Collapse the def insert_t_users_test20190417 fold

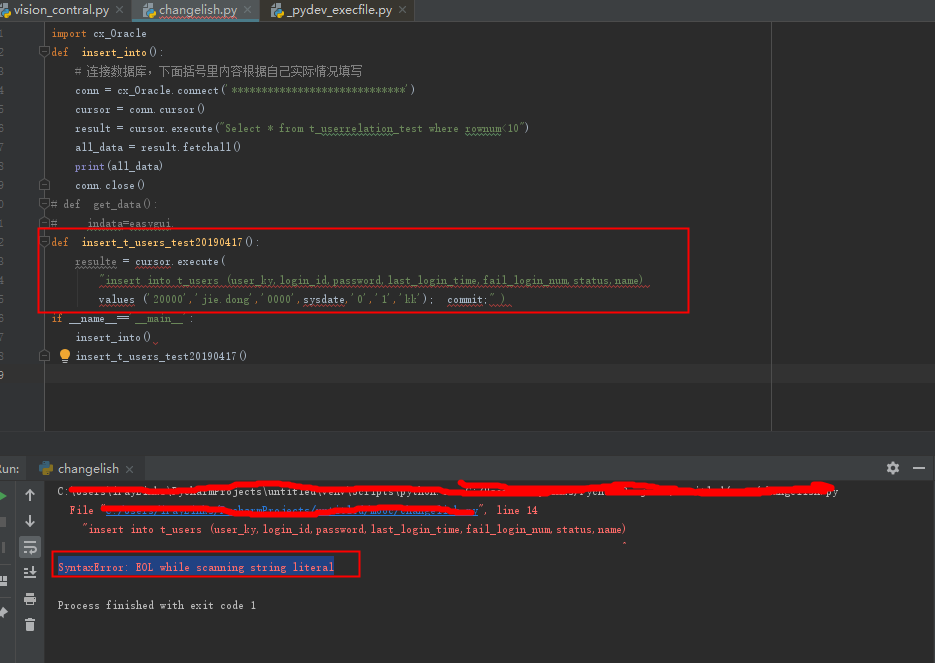44,242
